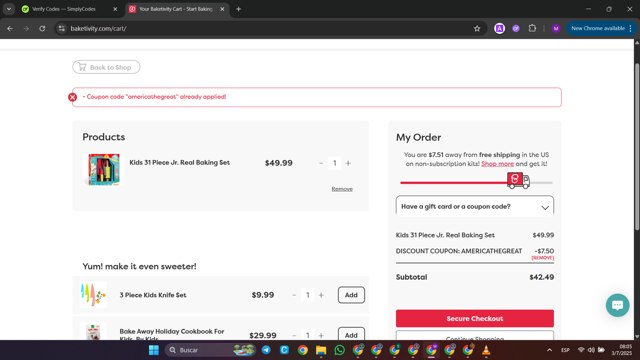Open the 3 Piece Kids Knife Set thumbnail

[x=93, y=295]
